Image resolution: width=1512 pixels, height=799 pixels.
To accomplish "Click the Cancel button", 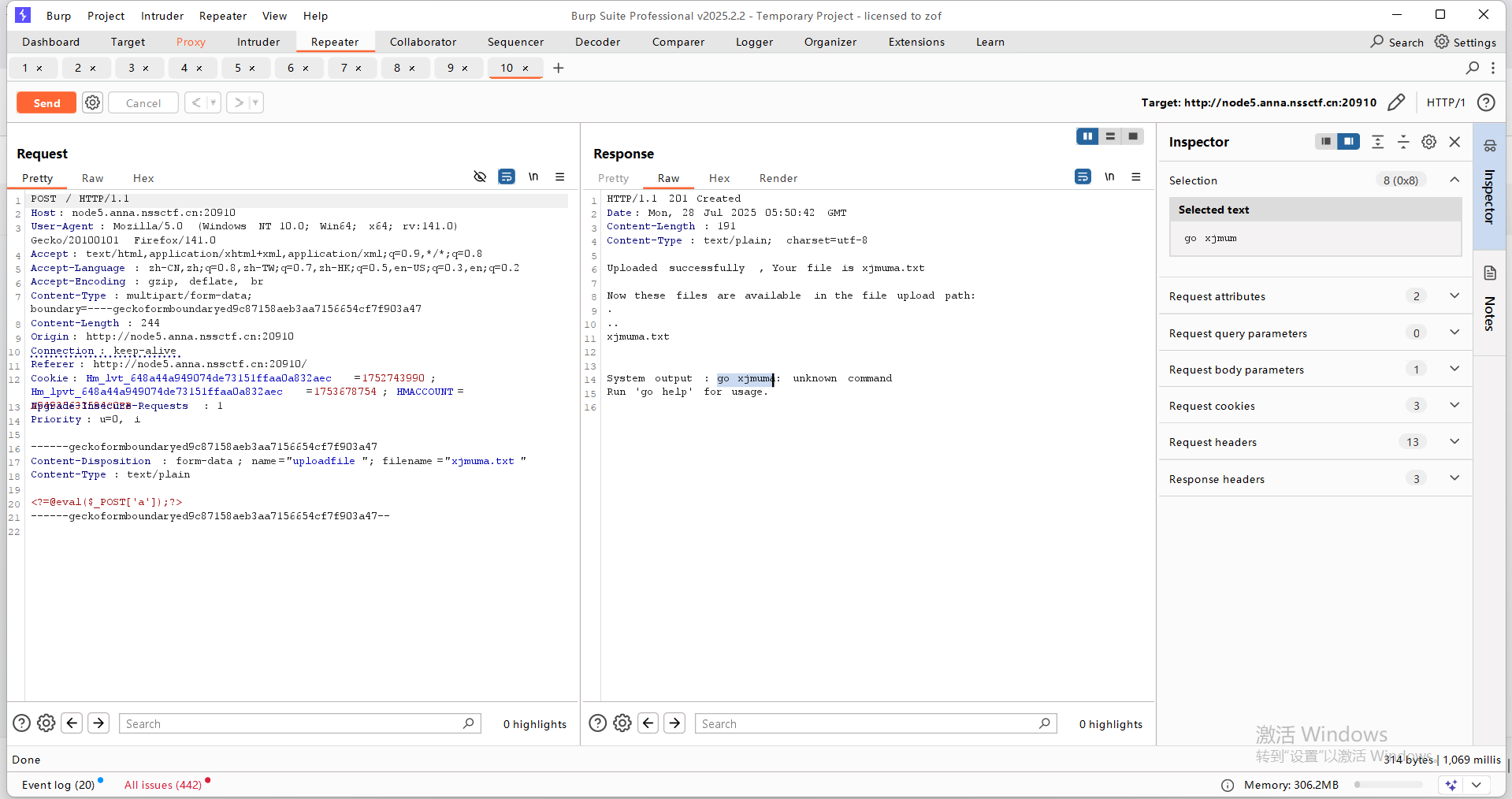I will point(143,103).
